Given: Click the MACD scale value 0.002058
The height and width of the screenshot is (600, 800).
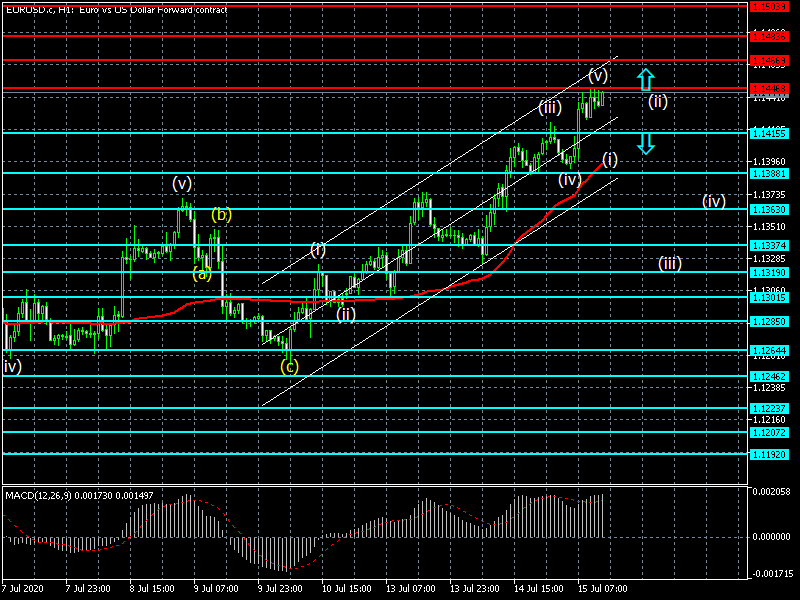Looking at the screenshot, I should 771,492.
